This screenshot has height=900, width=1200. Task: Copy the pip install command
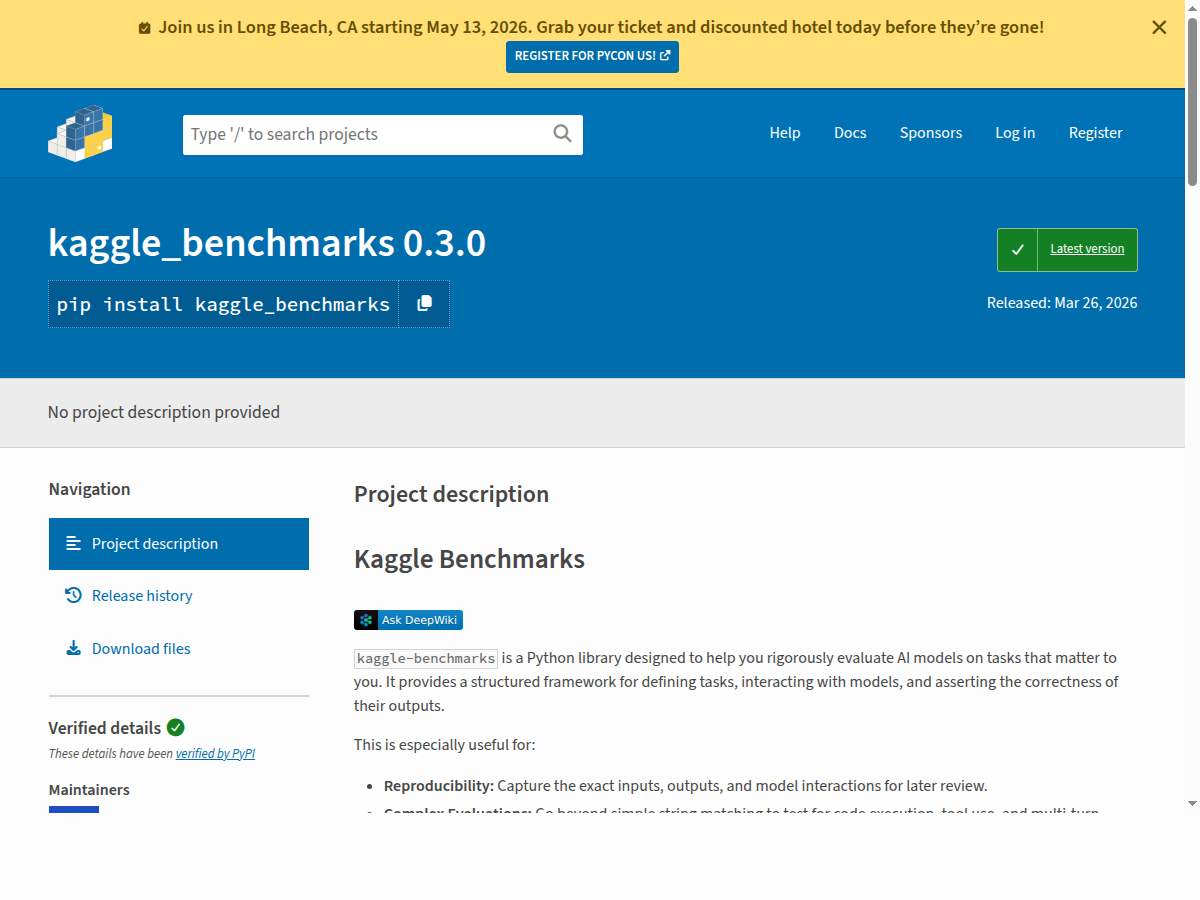click(424, 304)
